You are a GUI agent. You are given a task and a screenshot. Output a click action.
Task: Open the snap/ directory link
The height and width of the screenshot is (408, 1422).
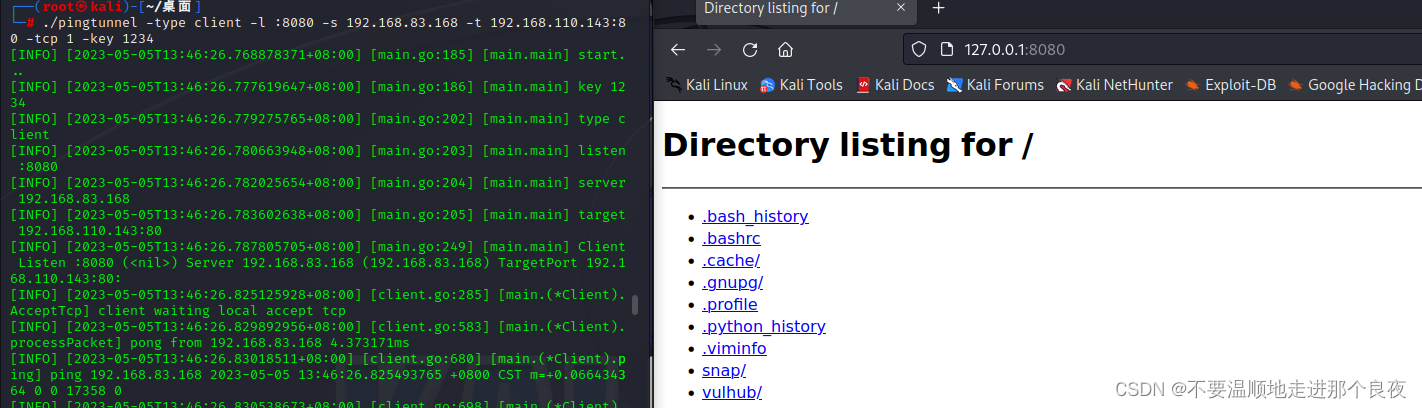[x=724, y=370]
